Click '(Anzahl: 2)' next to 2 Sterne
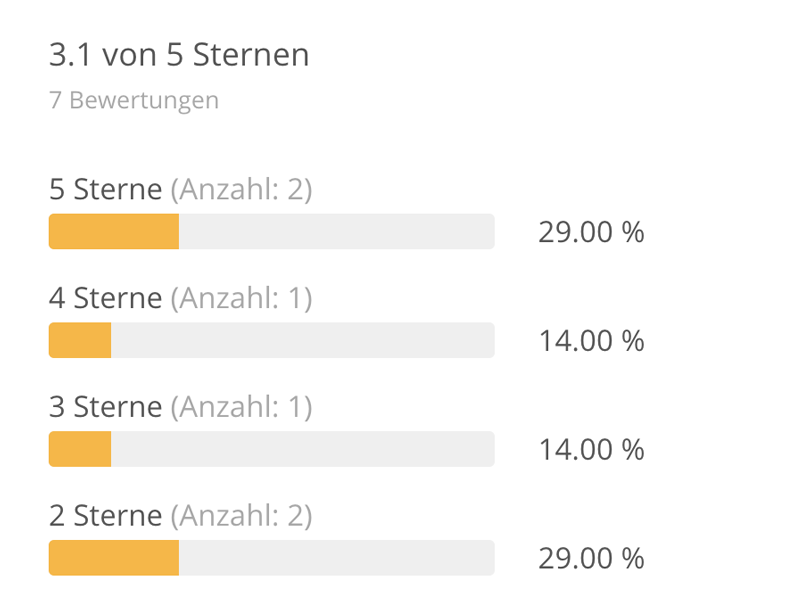Image resolution: width=800 pixels, height=600 pixels. (241, 516)
